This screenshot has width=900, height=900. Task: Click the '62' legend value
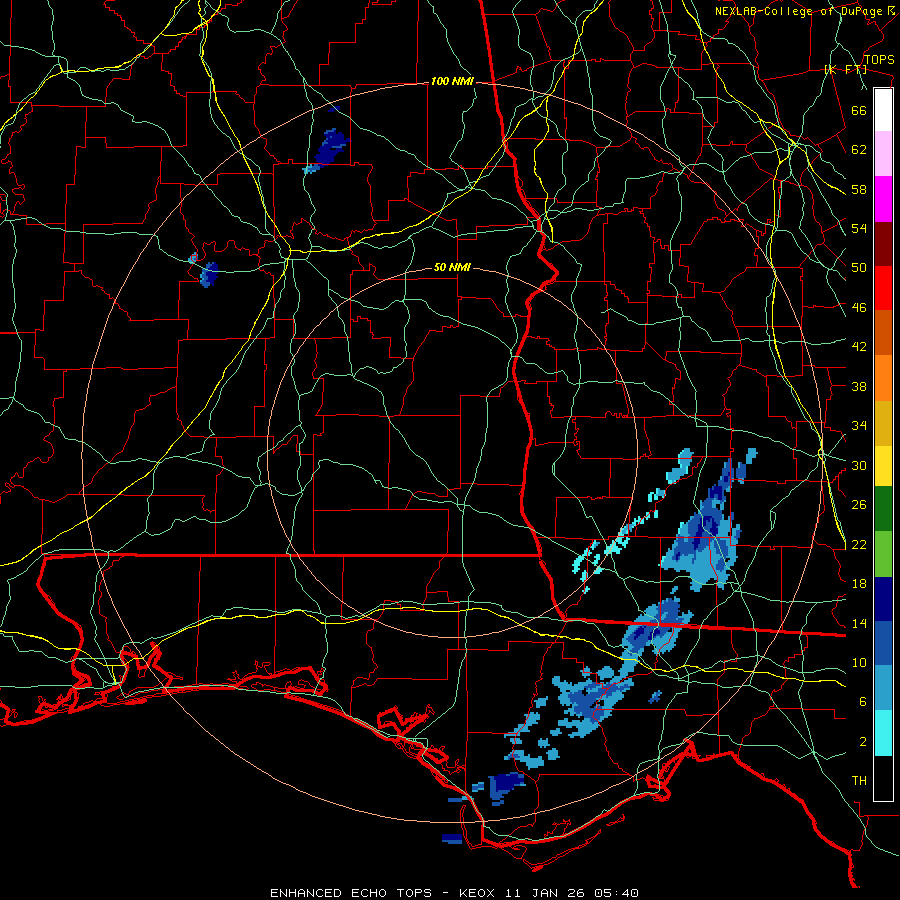tap(859, 150)
